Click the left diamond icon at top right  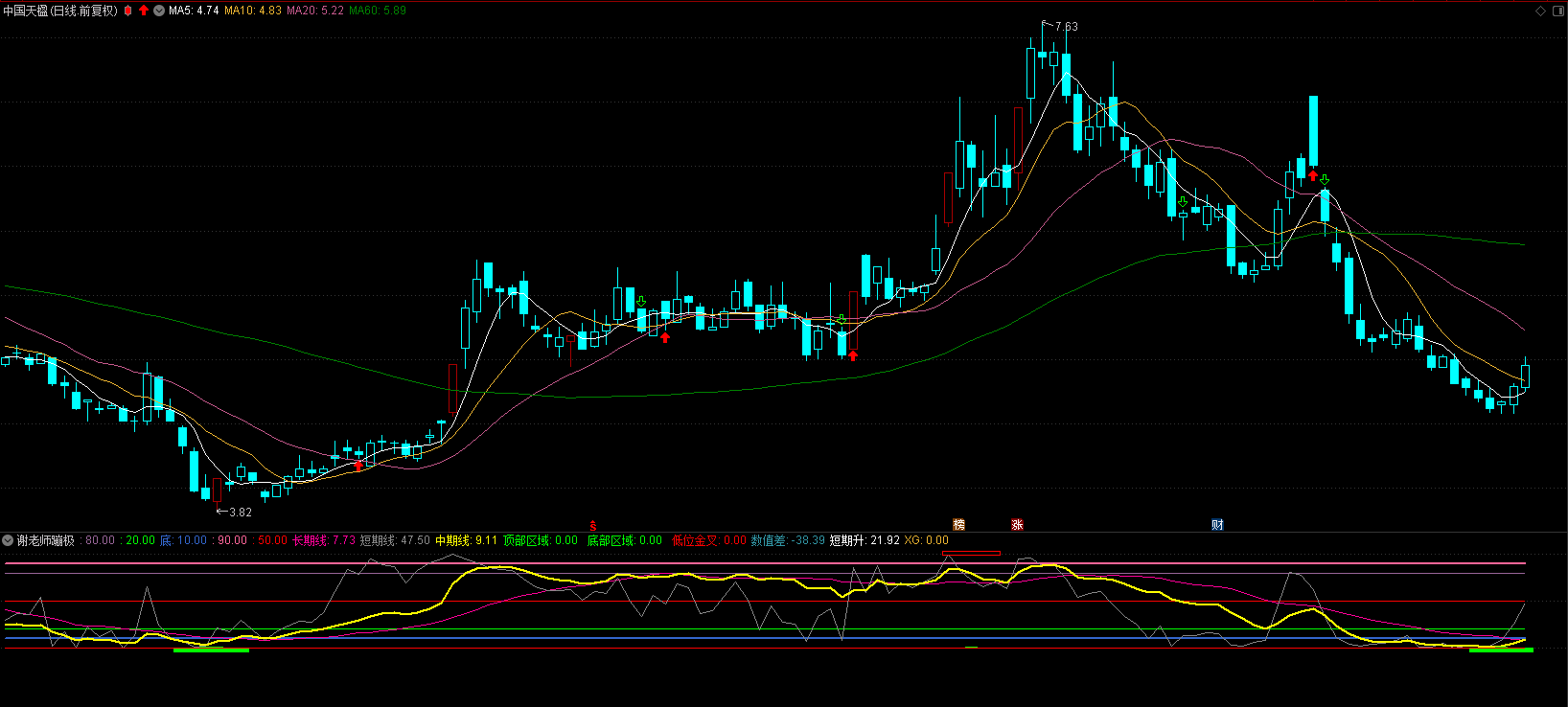1540,11
